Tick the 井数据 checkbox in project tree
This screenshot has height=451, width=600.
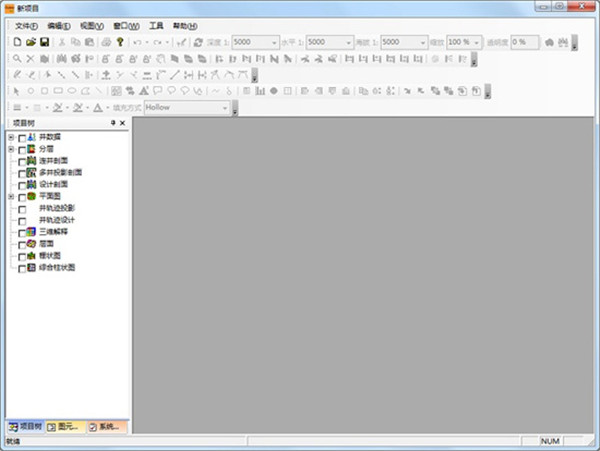[22, 137]
